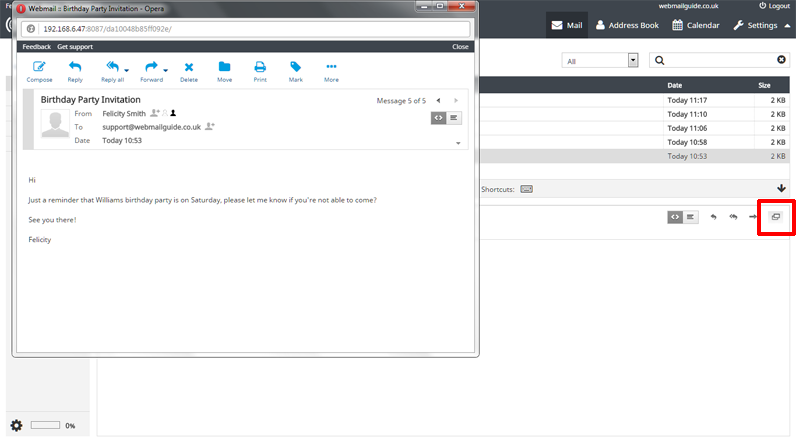The height and width of the screenshot is (448, 796).
Task: Click preview pane reply-all arrows
Action: click(733, 217)
